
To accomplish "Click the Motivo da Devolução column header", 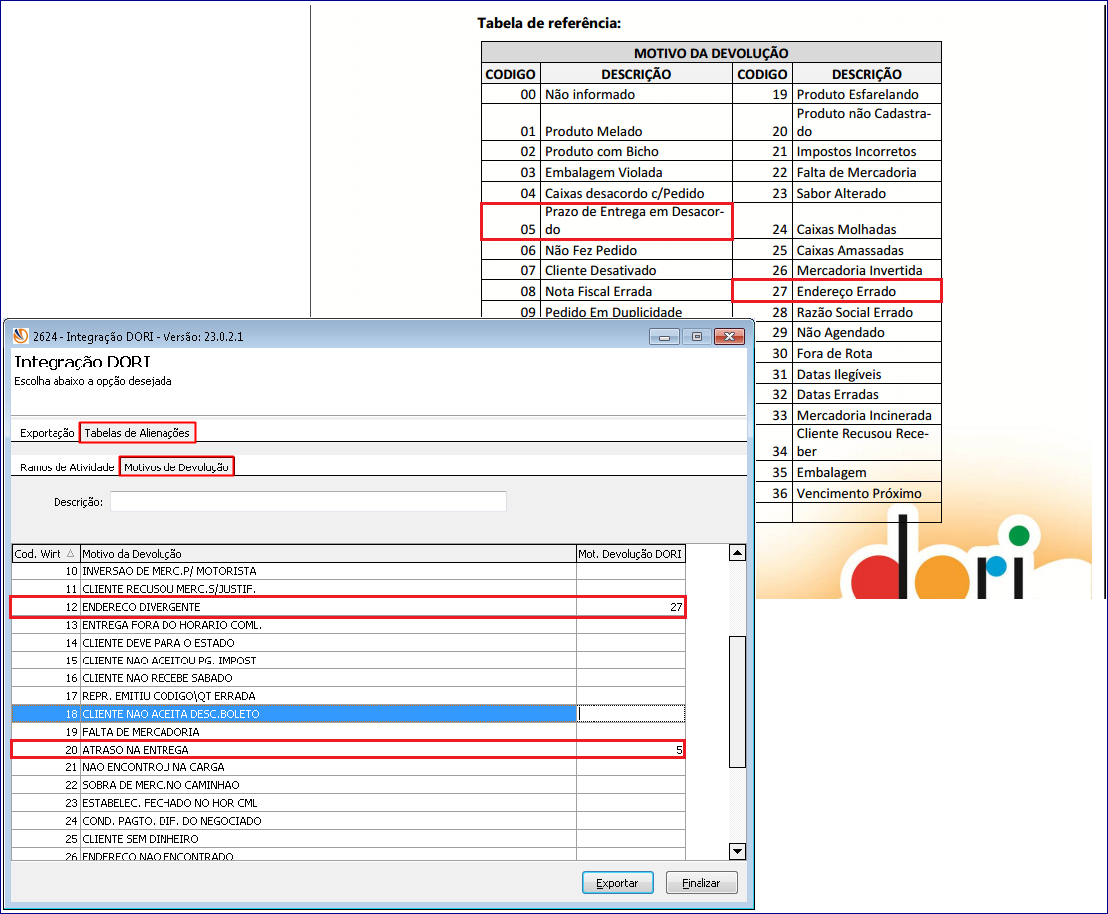I will 328,554.
